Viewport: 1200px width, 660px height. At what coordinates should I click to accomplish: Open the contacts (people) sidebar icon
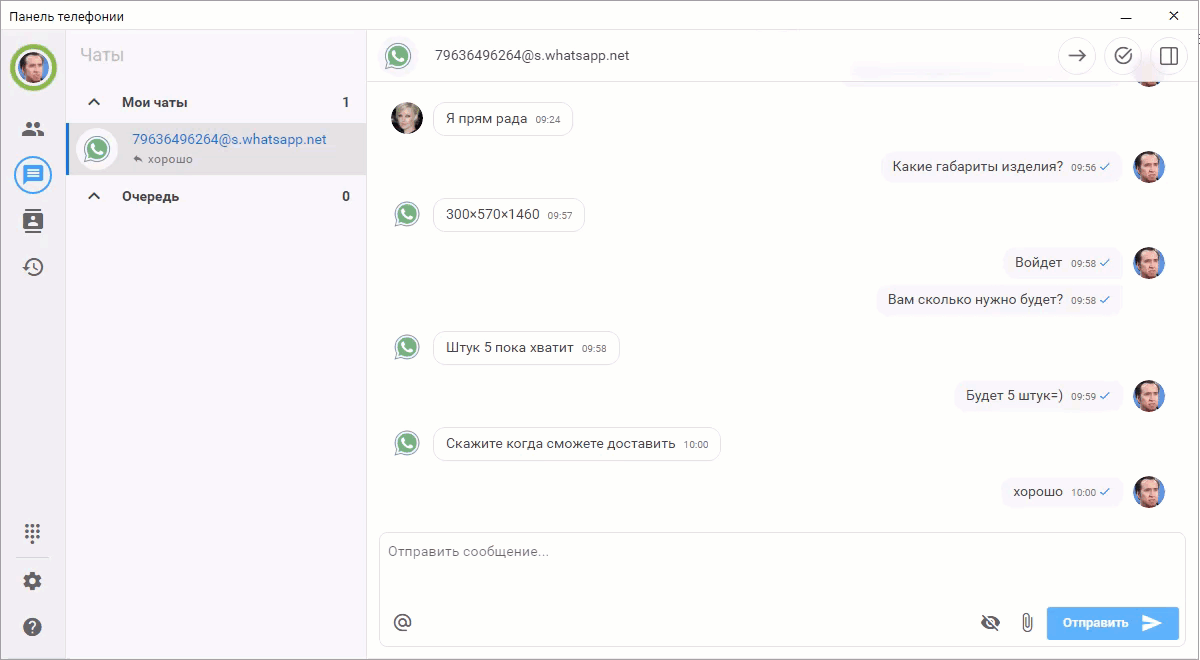[x=33, y=129]
